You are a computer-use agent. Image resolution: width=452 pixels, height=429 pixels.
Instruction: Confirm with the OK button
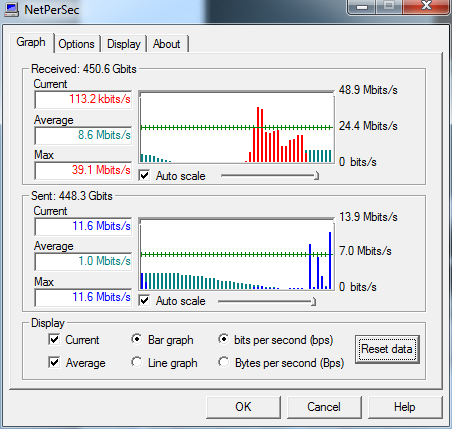[x=243, y=407]
